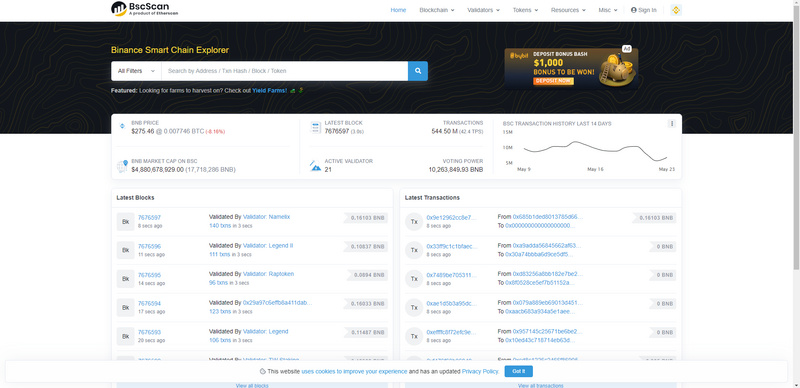800x388 pixels.
Task: Open the BNB chain icon in header
Action: 676,10
